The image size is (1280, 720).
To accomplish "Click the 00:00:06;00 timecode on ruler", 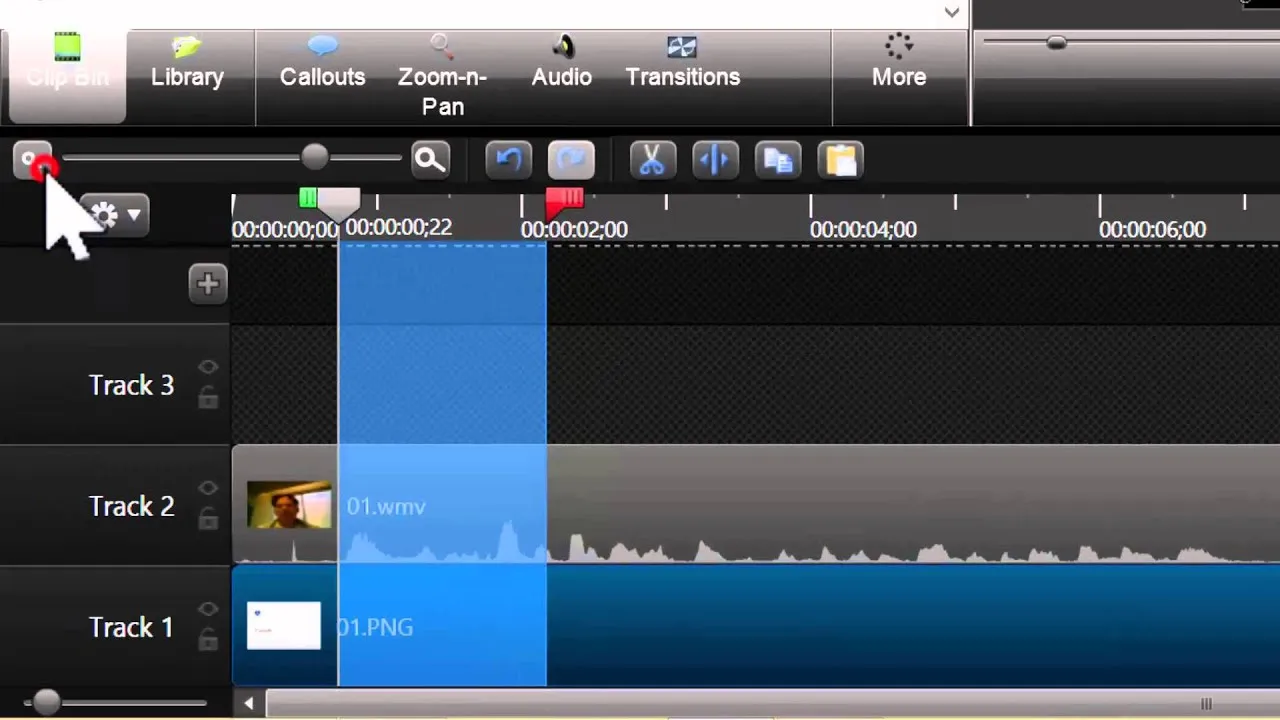I will (x=1152, y=230).
